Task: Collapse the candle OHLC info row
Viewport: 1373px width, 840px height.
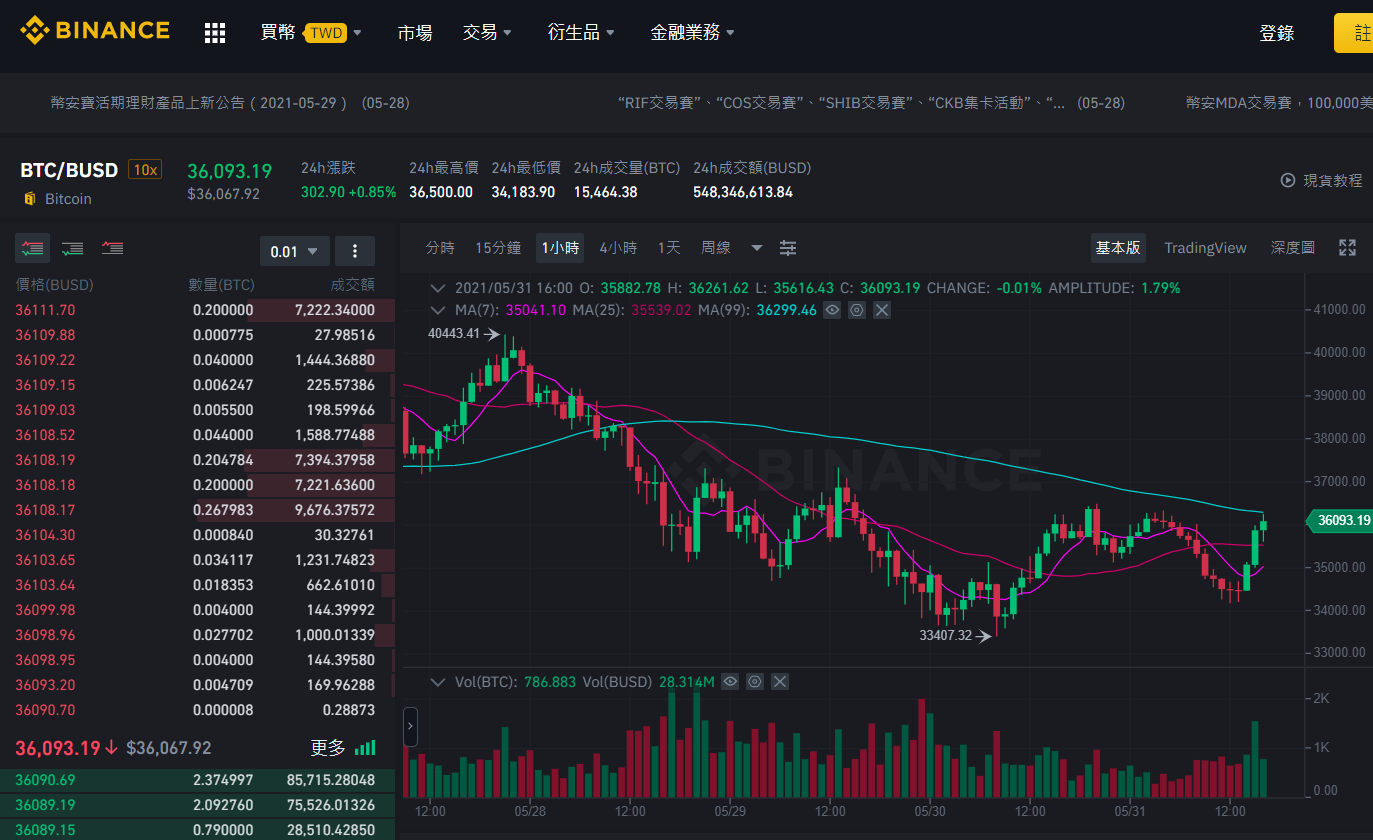Action: (x=437, y=288)
